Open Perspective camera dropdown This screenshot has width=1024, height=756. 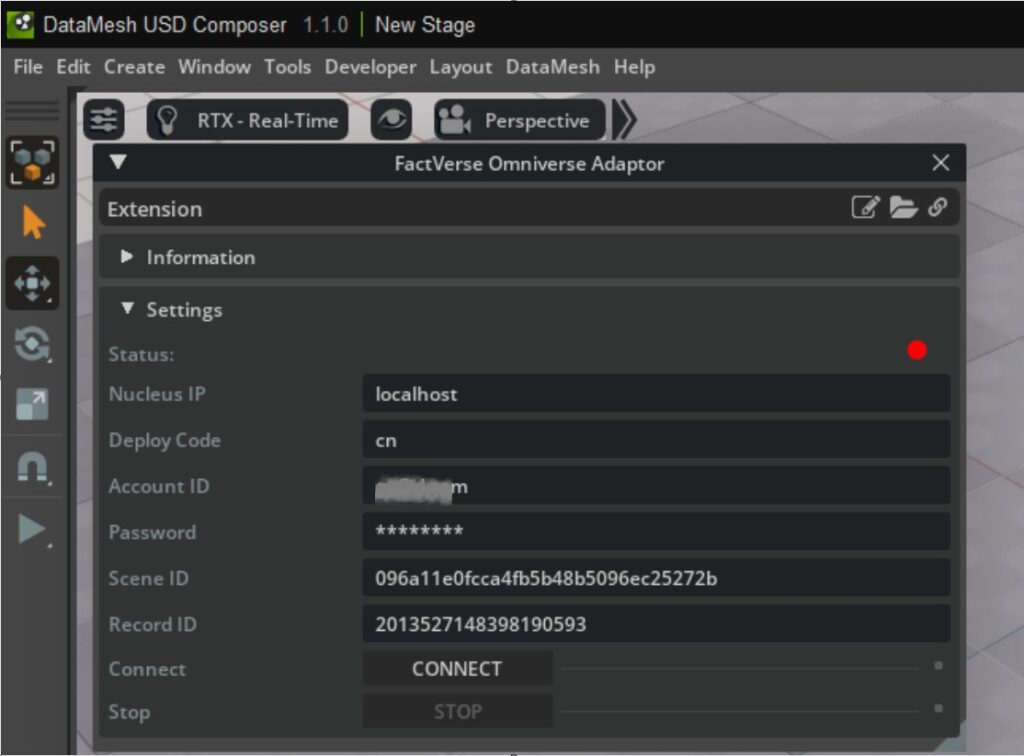click(520, 121)
